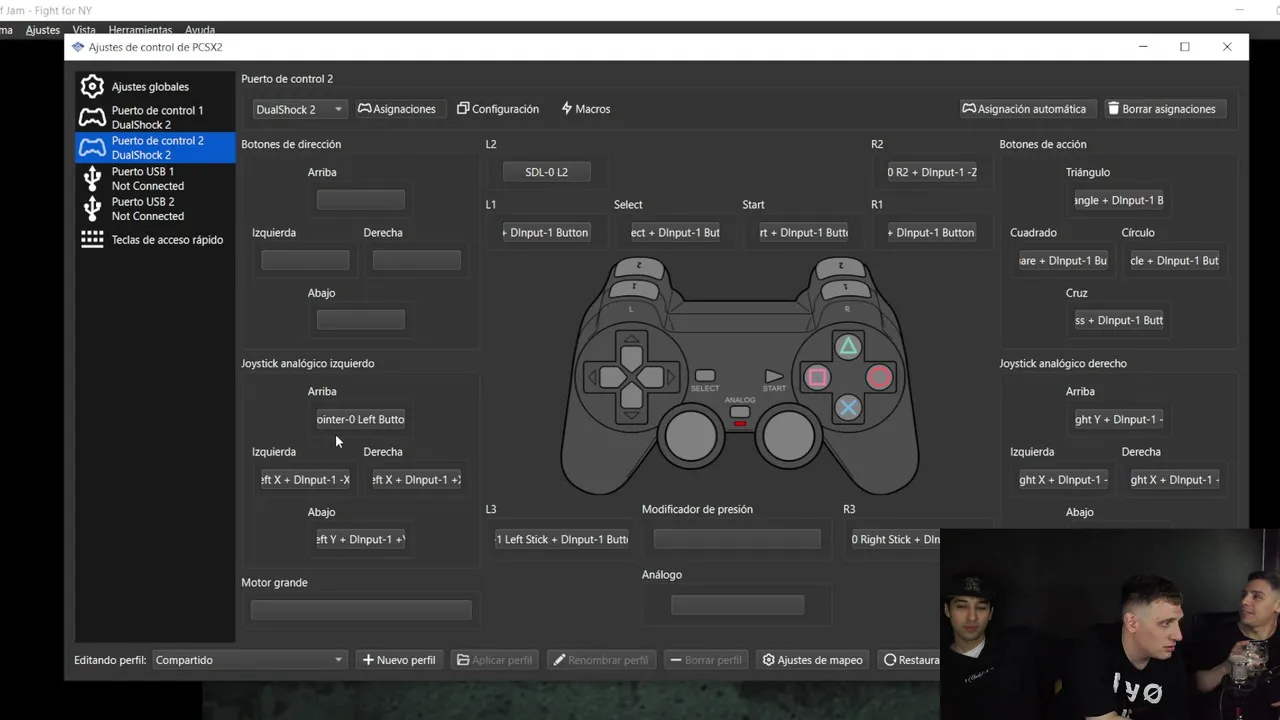Click the D-pad Abajo binding field
Screen dimensions: 1280x720
(361, 320)
